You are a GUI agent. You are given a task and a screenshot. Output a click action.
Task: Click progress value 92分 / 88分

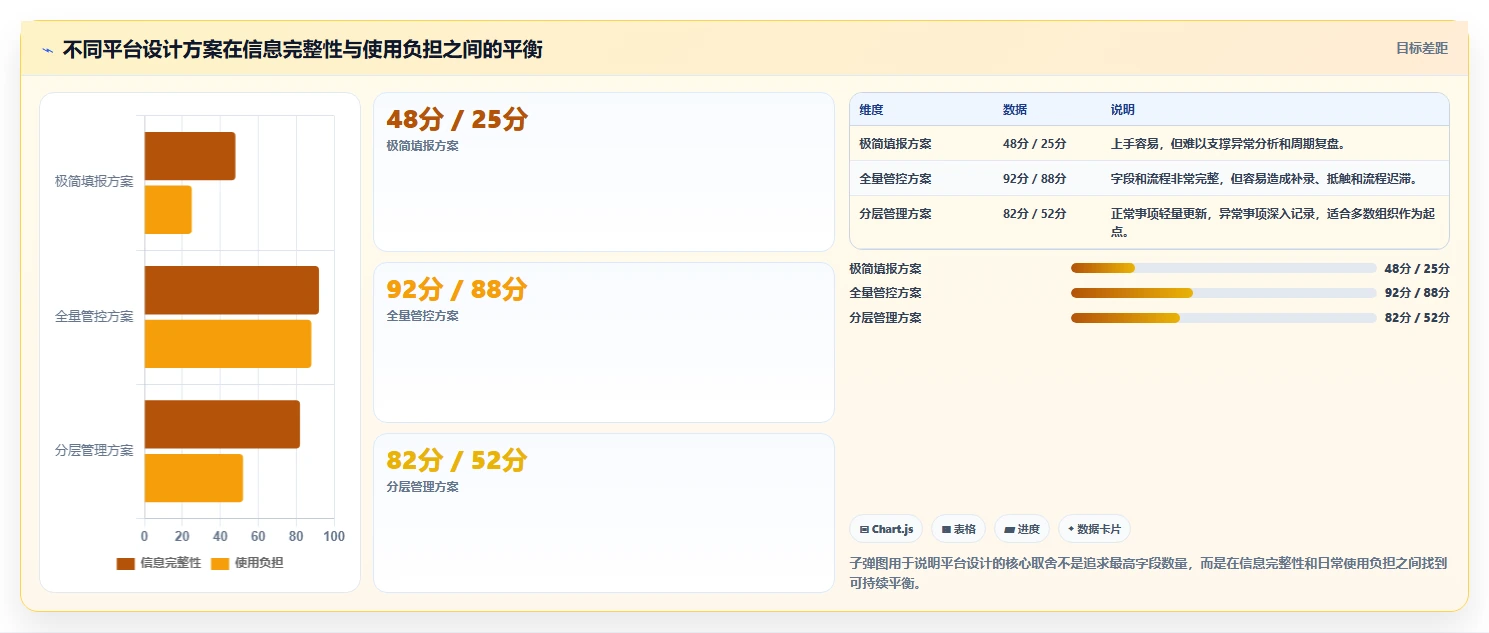1417,293
